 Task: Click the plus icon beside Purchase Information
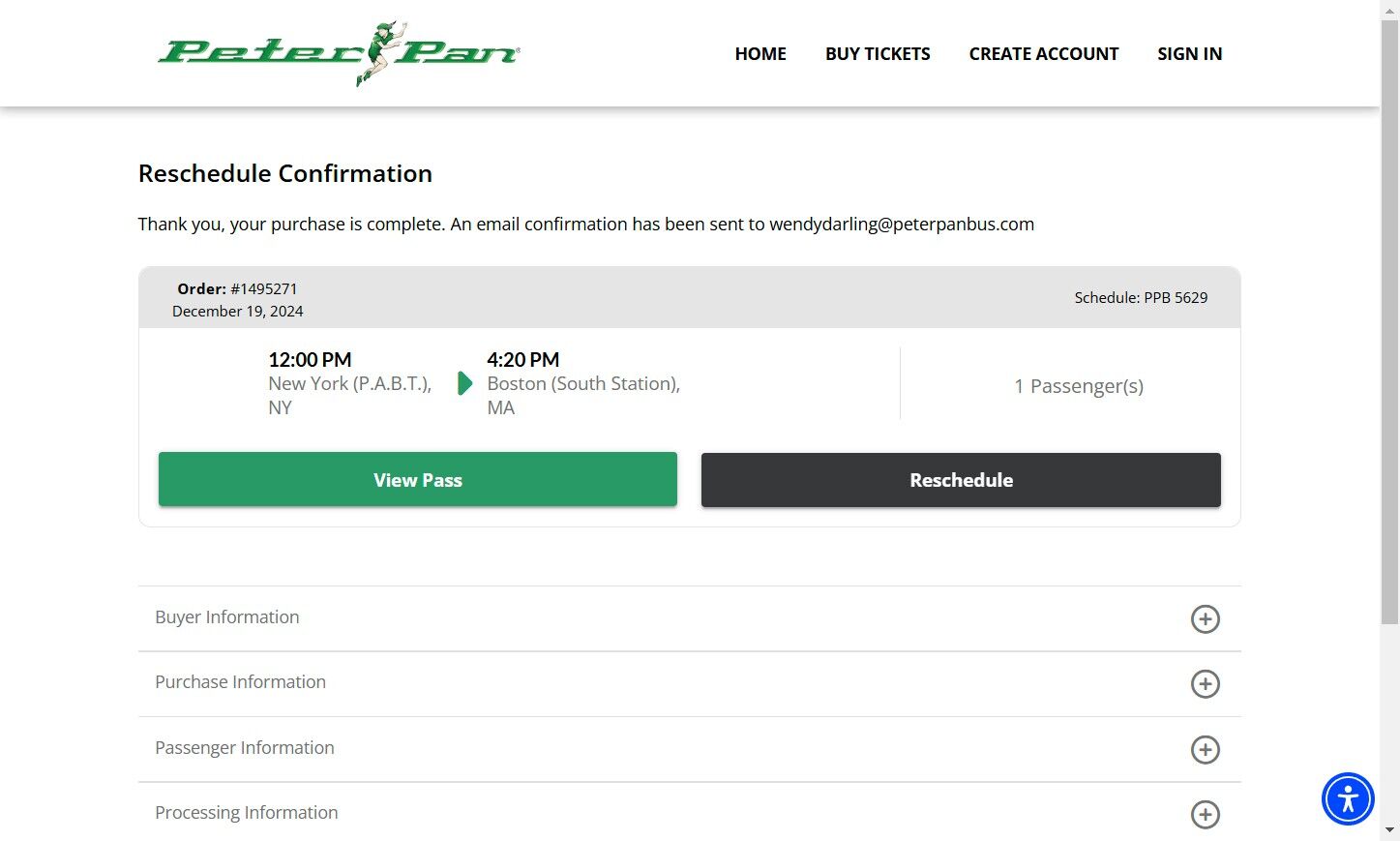tap(1205, 684)
